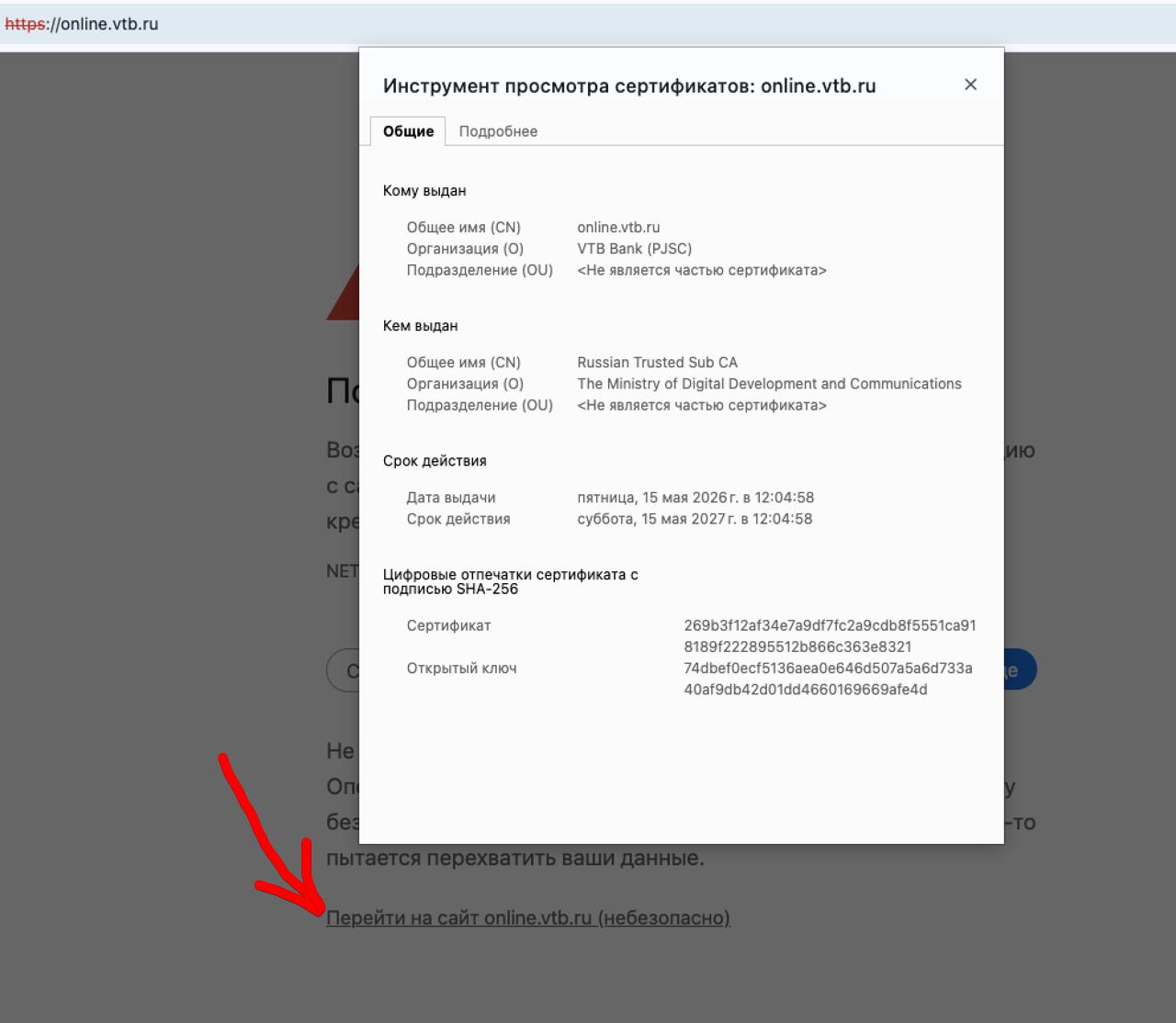Focus the address bar showing online.vtb.ru

588,24
